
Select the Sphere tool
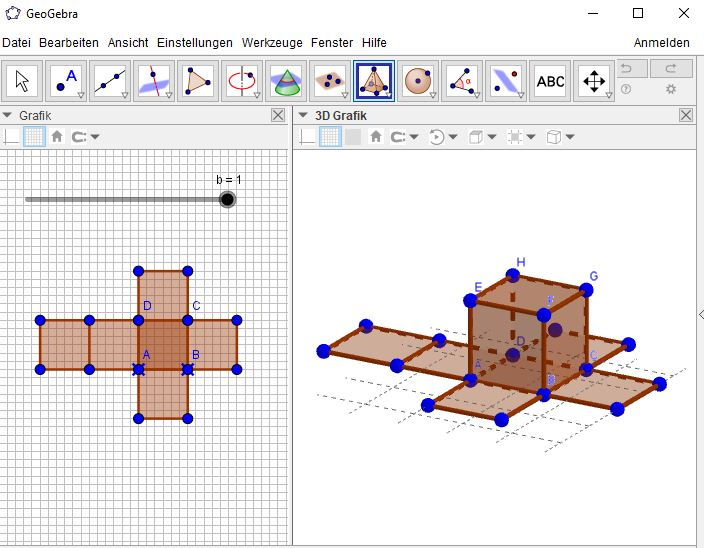click(418, 81)
